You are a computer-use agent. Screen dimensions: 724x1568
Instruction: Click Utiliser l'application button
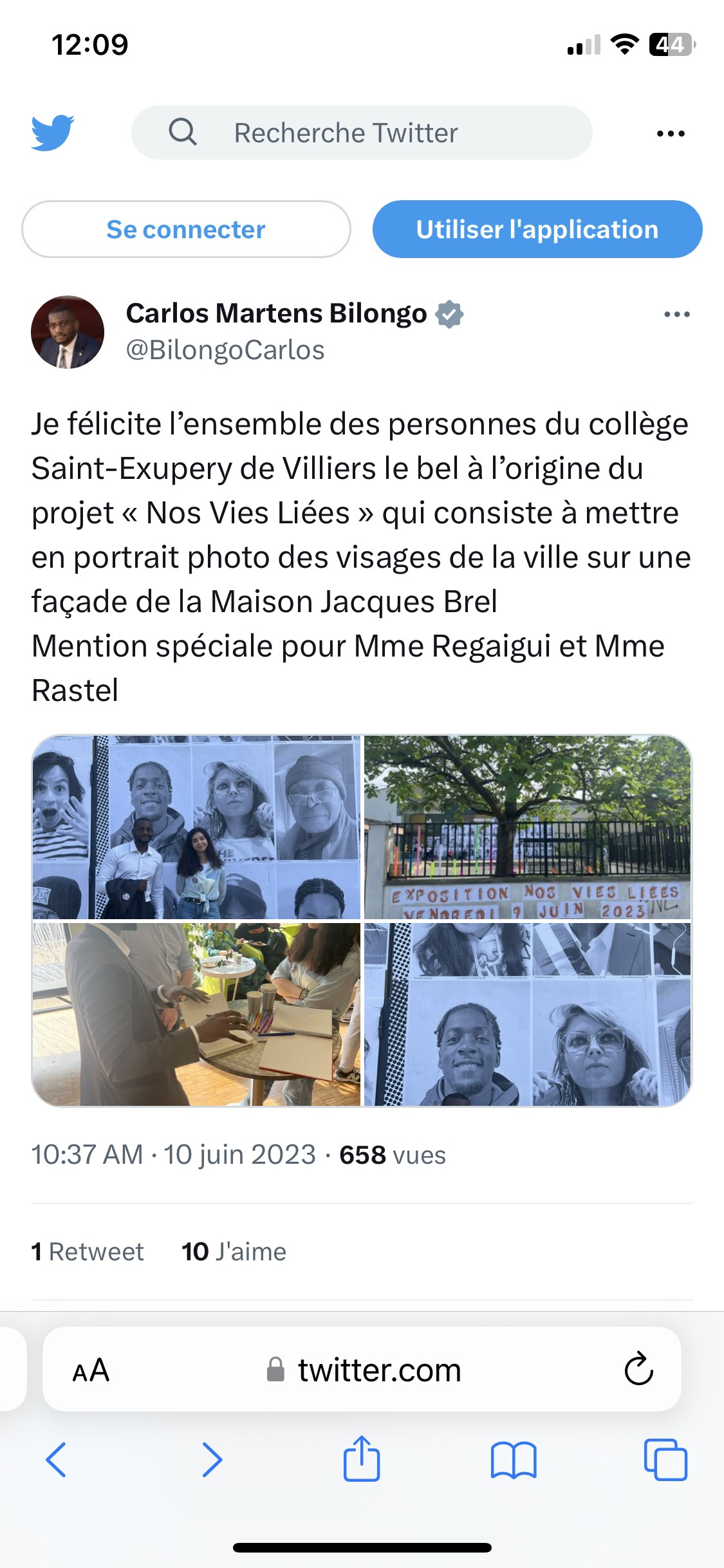pyautogui.click(x=537, y=229)
